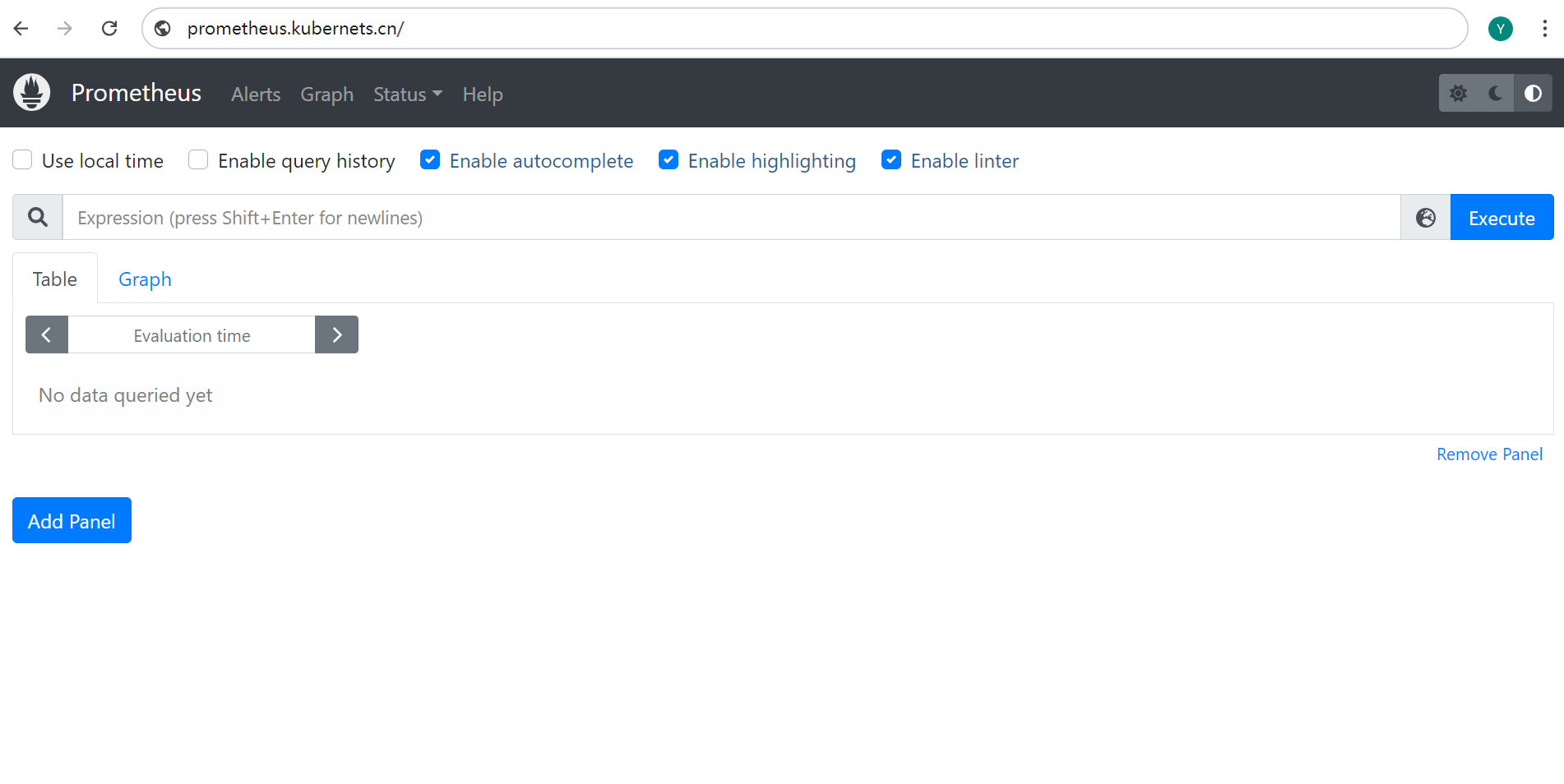1564x784 pixels.
Task: Disable the autocomplete checkbox
Action: (x=430, y=159)
